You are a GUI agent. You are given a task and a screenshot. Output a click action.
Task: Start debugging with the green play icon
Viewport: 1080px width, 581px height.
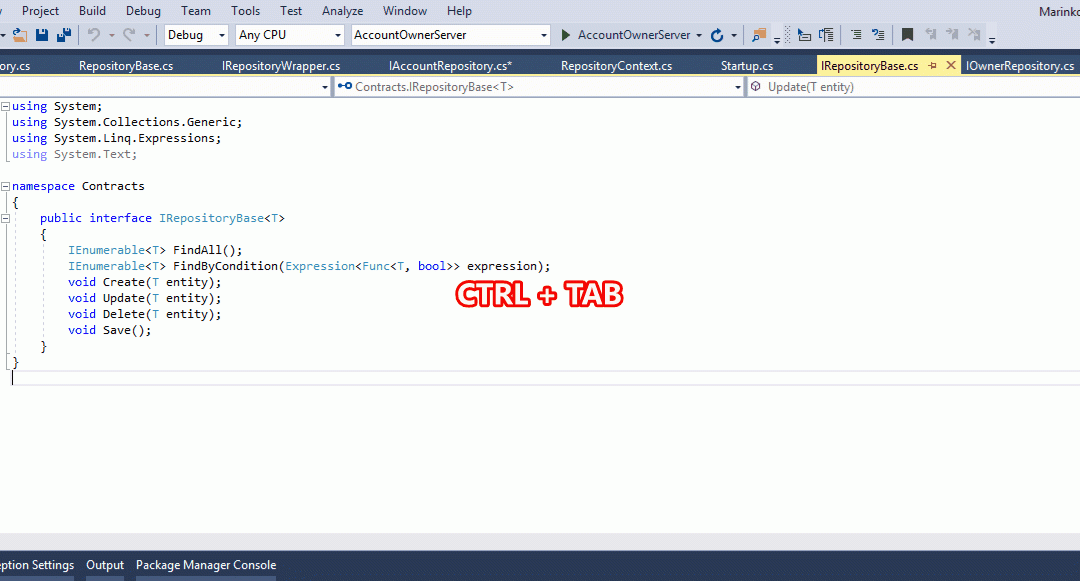(x=566, y=35)
